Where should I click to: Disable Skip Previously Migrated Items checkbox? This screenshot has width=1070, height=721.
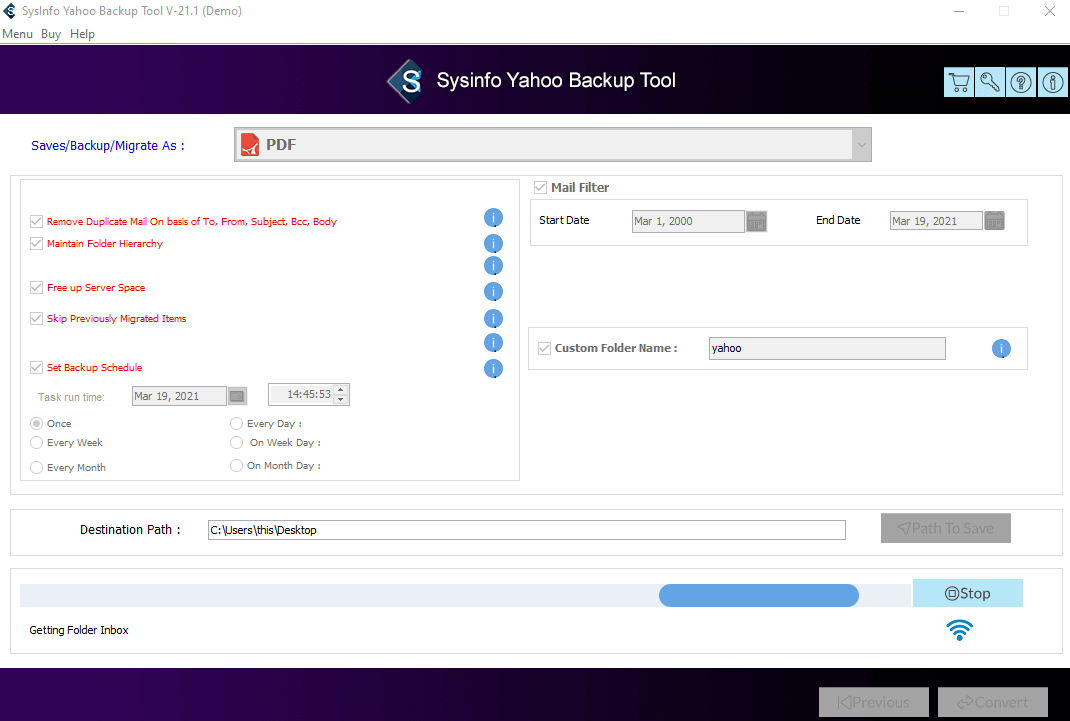37,319
